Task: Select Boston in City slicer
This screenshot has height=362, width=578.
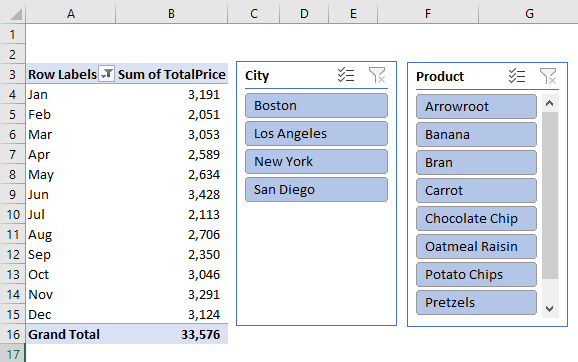Action: pos(316,105)
